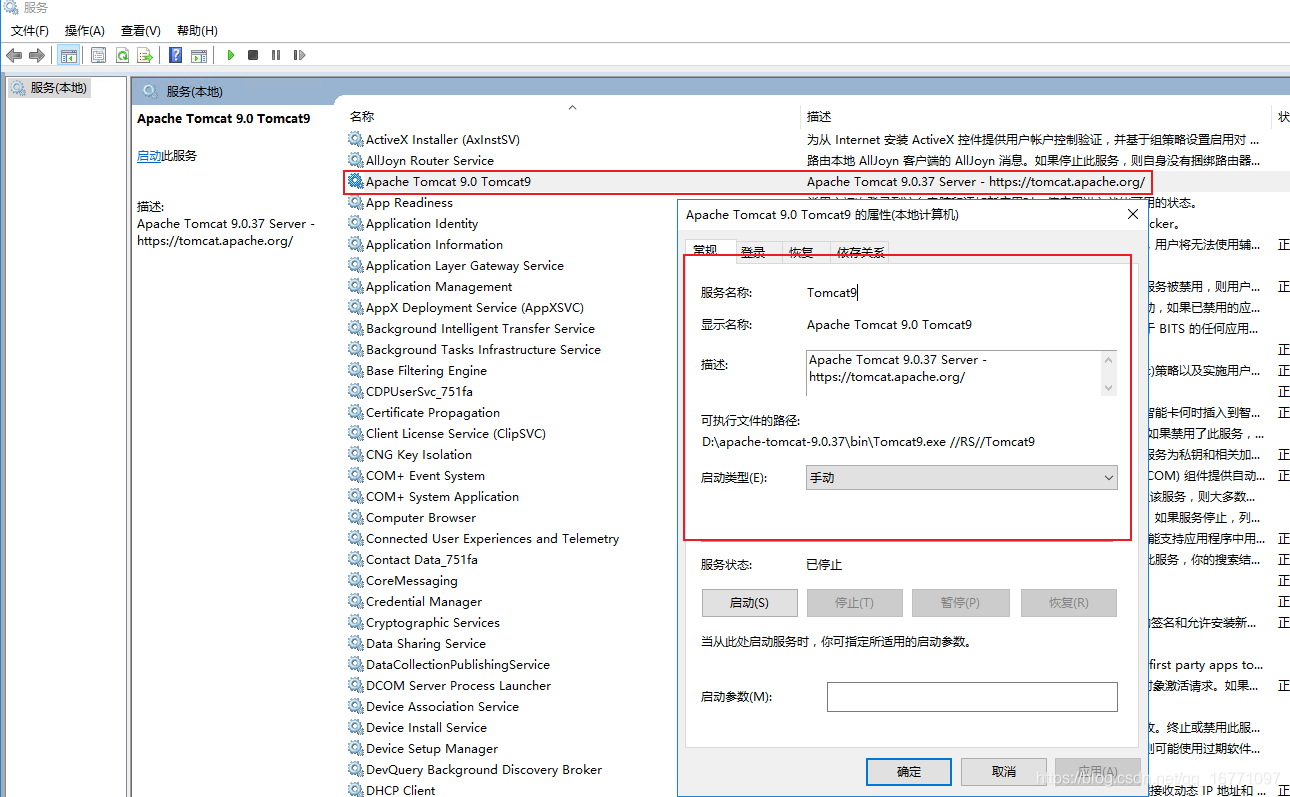Switch to the 登录 tab
This screenshot has height=797, width=1290.
753,252
